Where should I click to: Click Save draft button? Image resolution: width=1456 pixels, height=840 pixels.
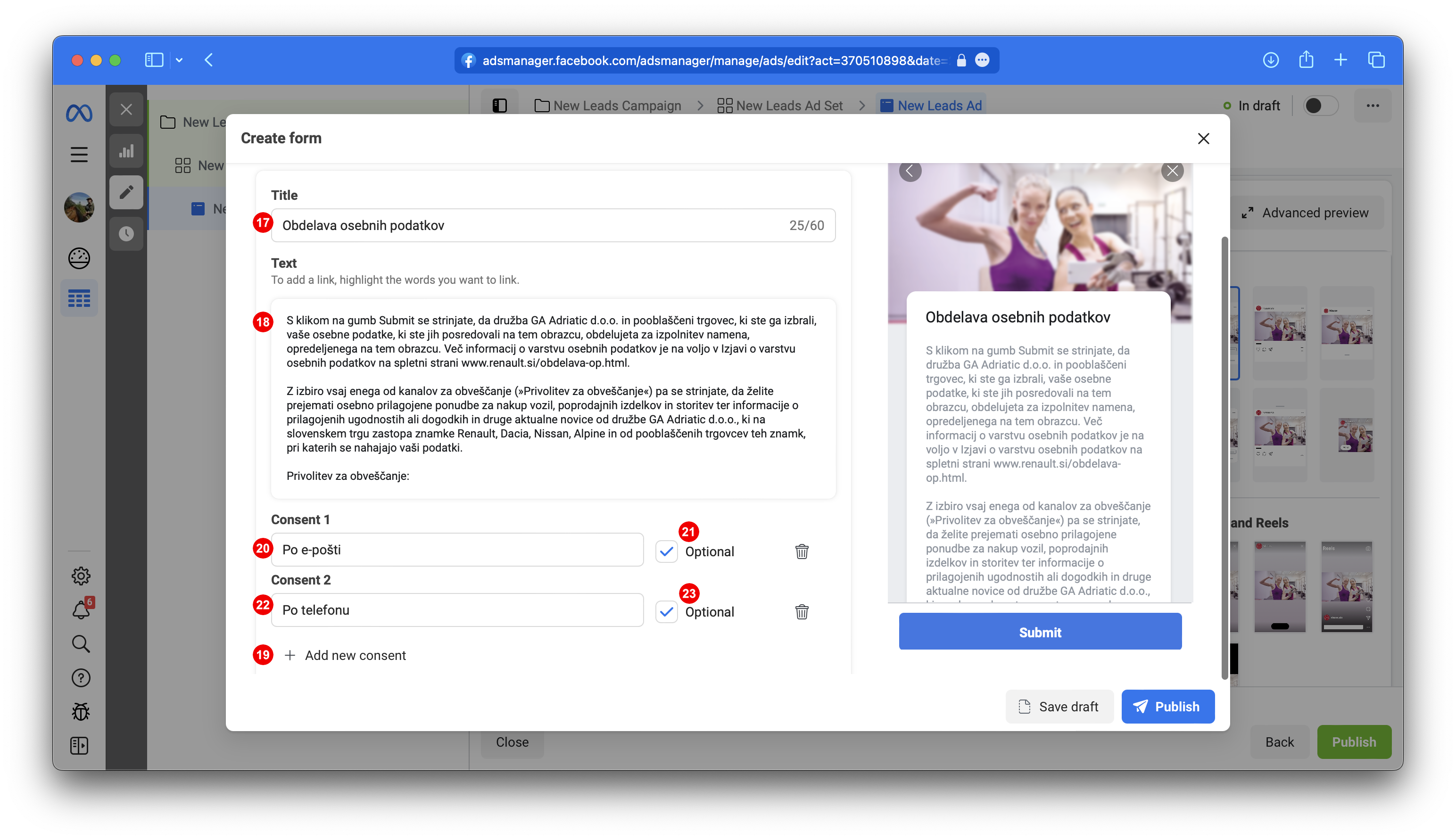pyautogui.click(x=1059, y=707)
